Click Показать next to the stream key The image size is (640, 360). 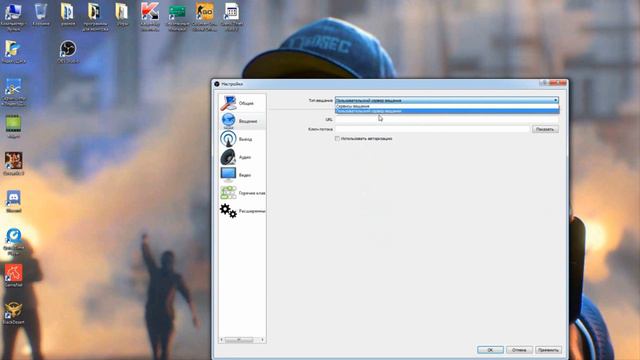pyautogui.click(x=545, y=129)
